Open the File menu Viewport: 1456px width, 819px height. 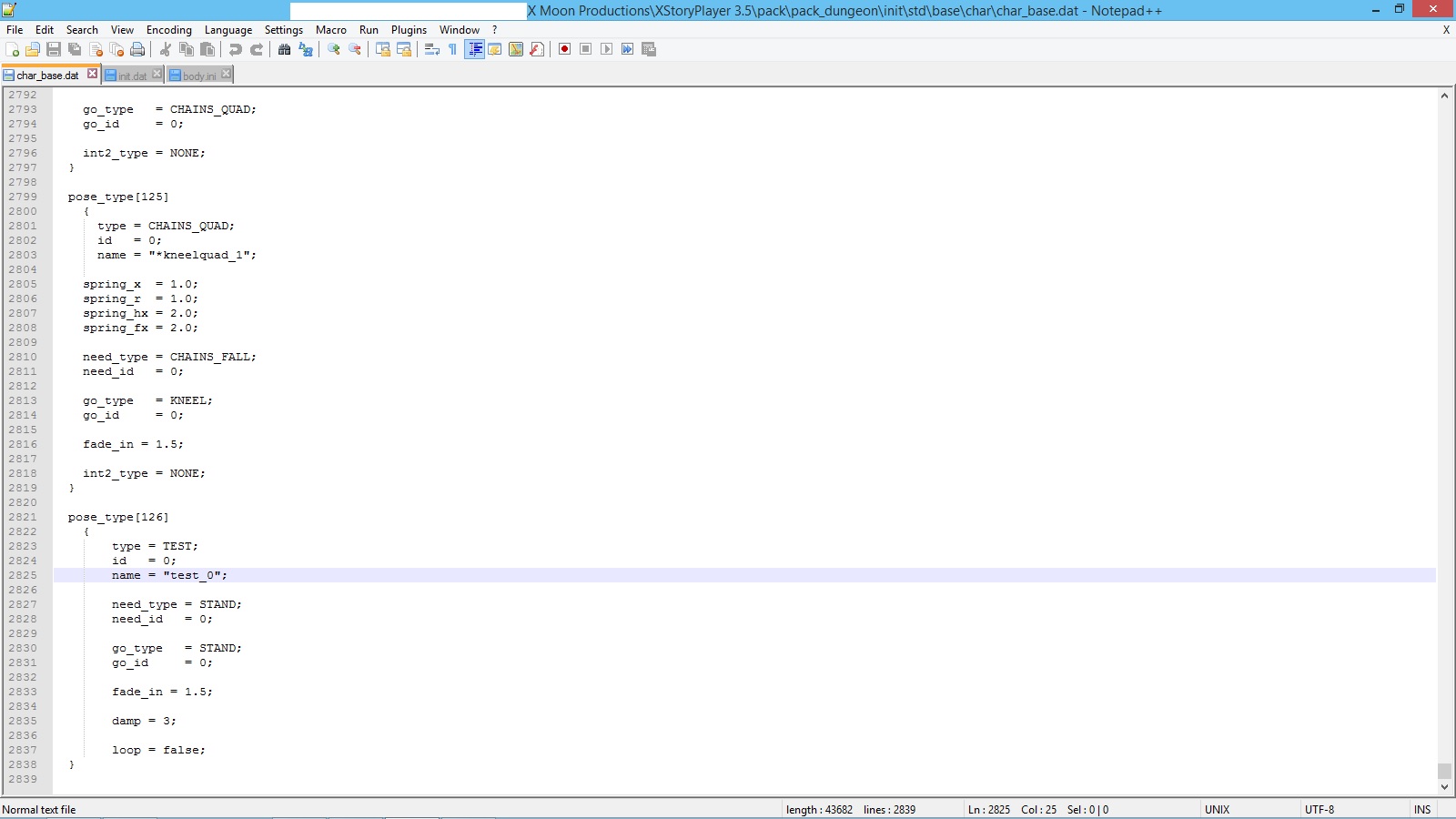point(15,30)
